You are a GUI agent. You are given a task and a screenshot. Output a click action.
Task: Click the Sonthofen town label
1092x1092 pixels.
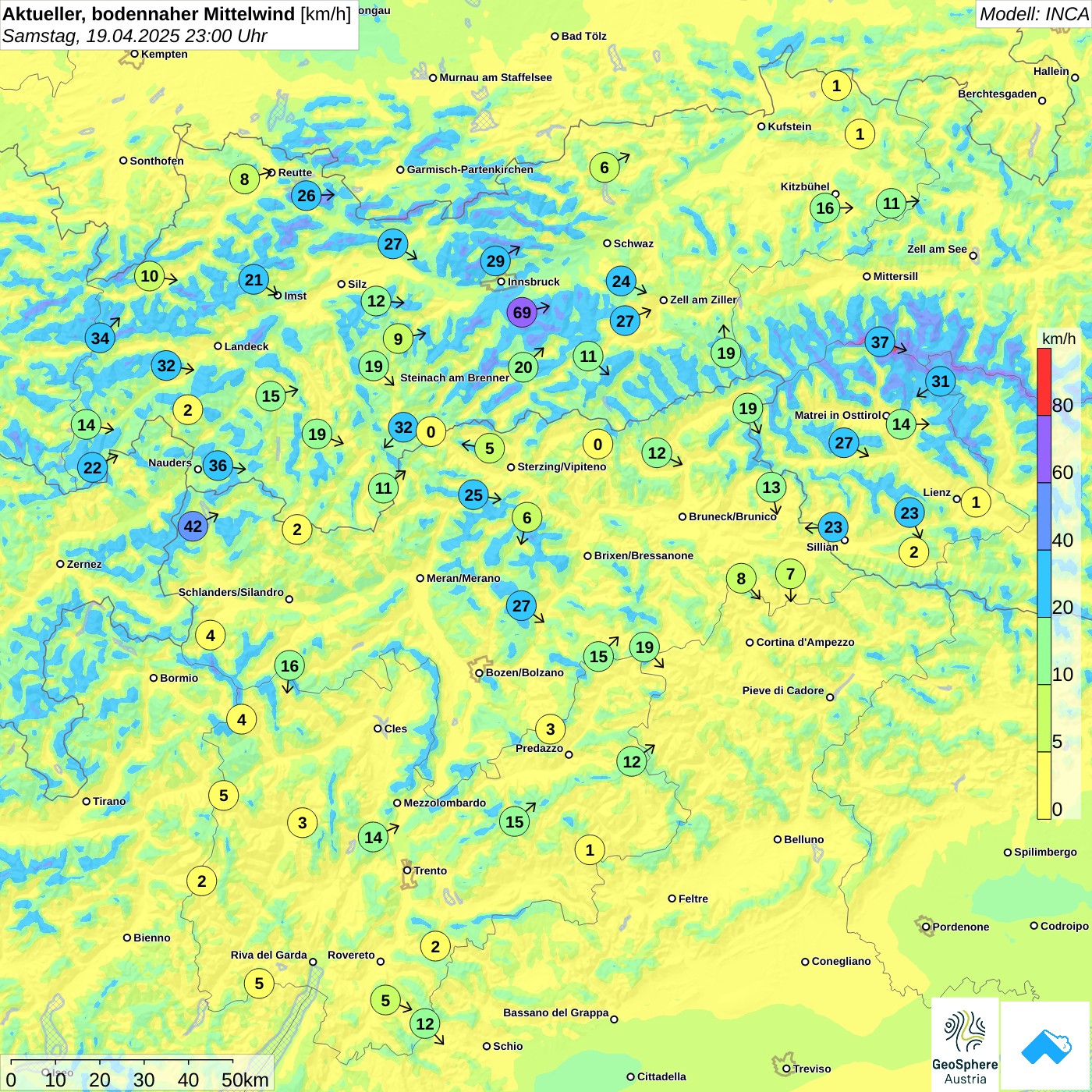[157, 161]
